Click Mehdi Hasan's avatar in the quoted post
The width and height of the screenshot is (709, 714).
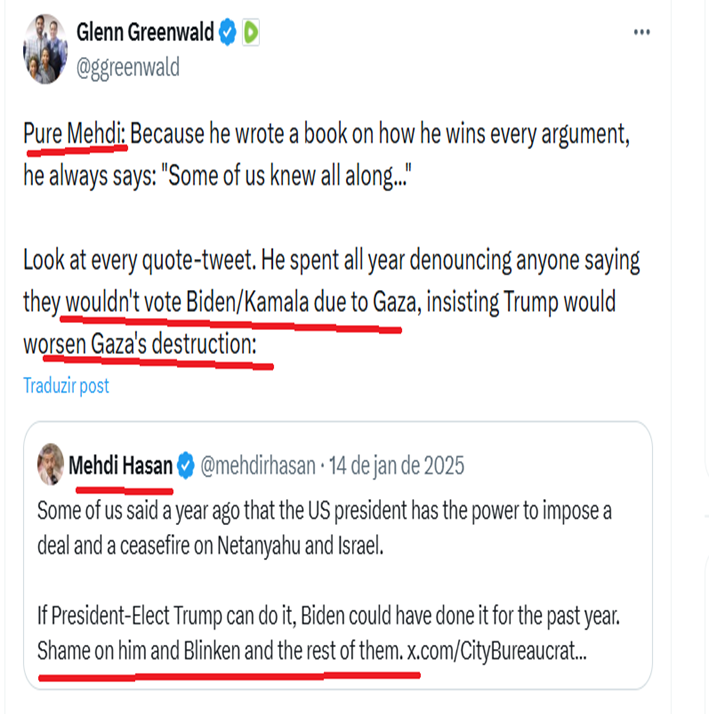[x=48, y=465]
